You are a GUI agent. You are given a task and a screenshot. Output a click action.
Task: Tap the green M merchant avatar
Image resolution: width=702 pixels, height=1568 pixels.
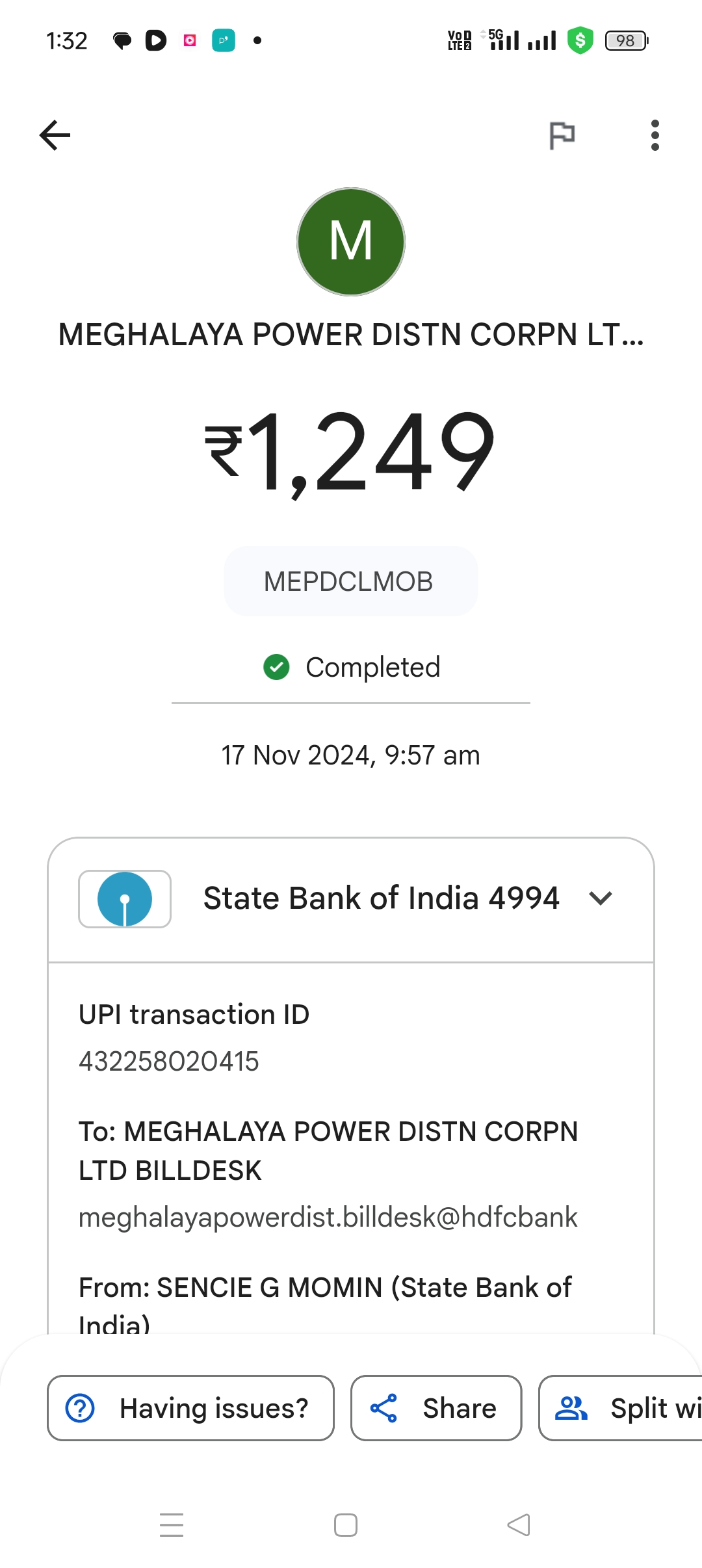(x=351, y=242)
